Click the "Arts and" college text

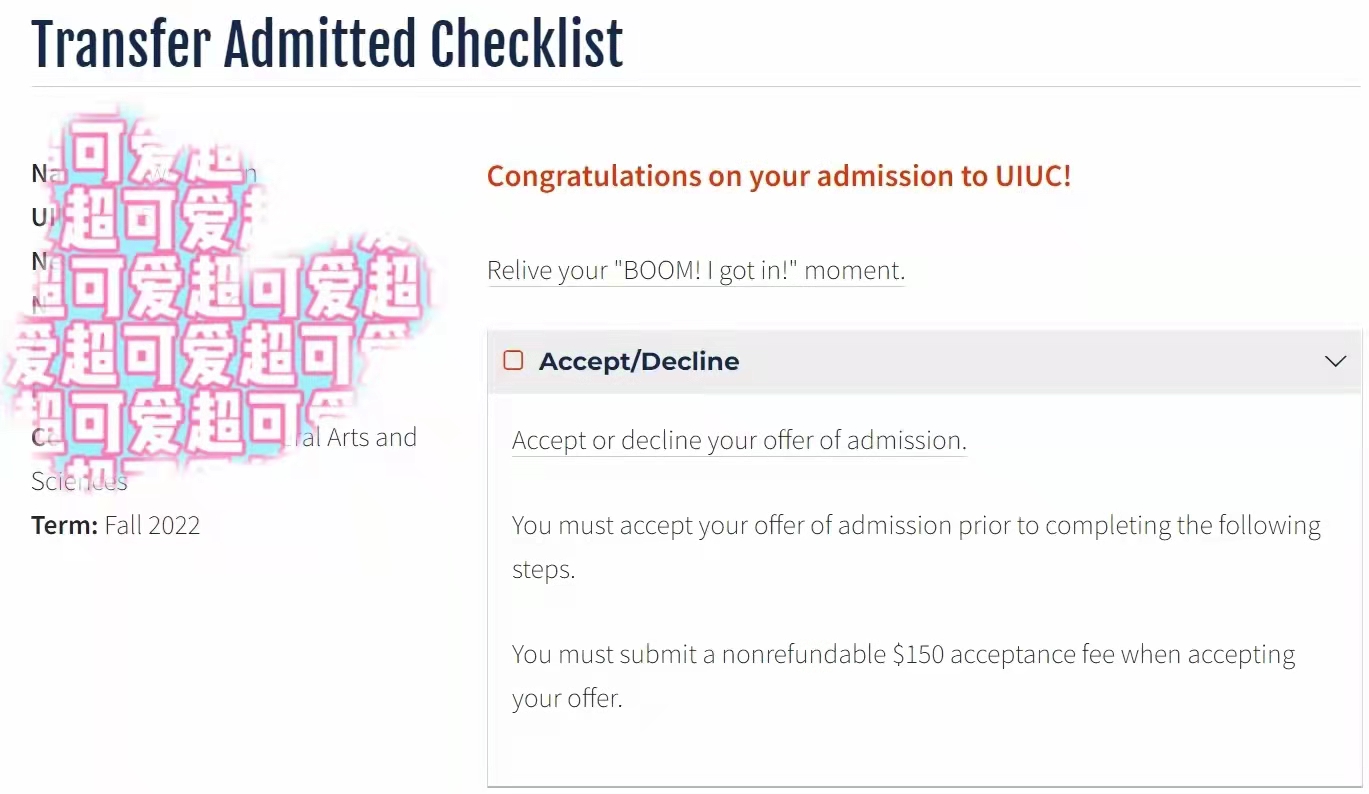tap(372, 437)
